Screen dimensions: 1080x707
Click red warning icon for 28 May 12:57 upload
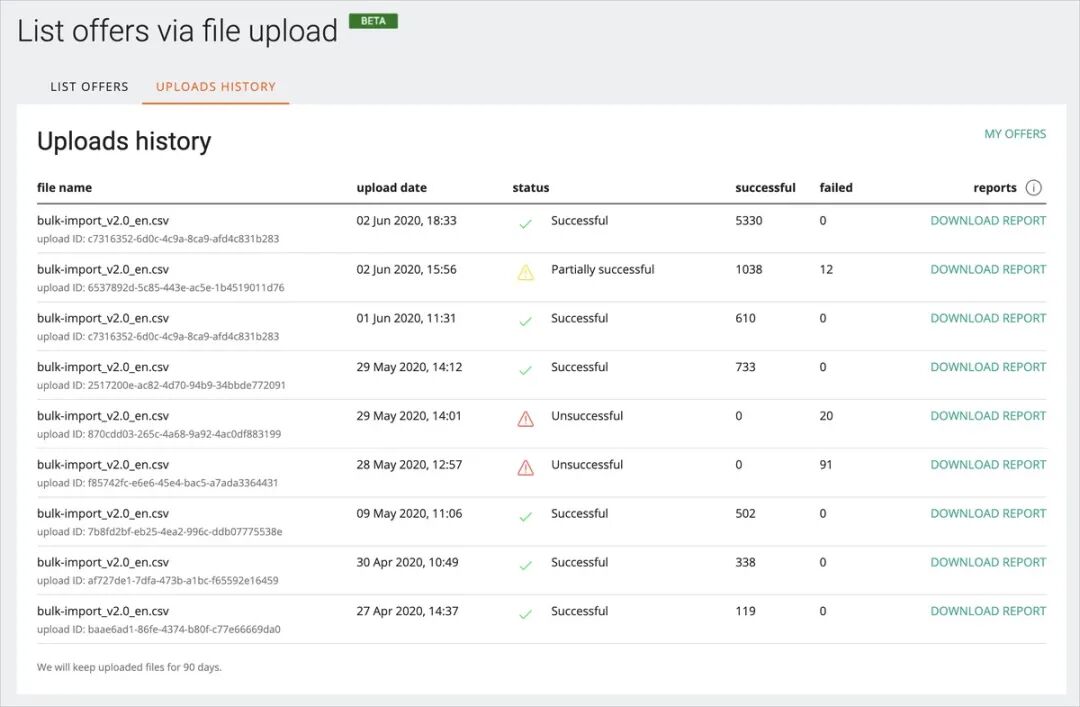pyautogui.click(x=526, y=468)
